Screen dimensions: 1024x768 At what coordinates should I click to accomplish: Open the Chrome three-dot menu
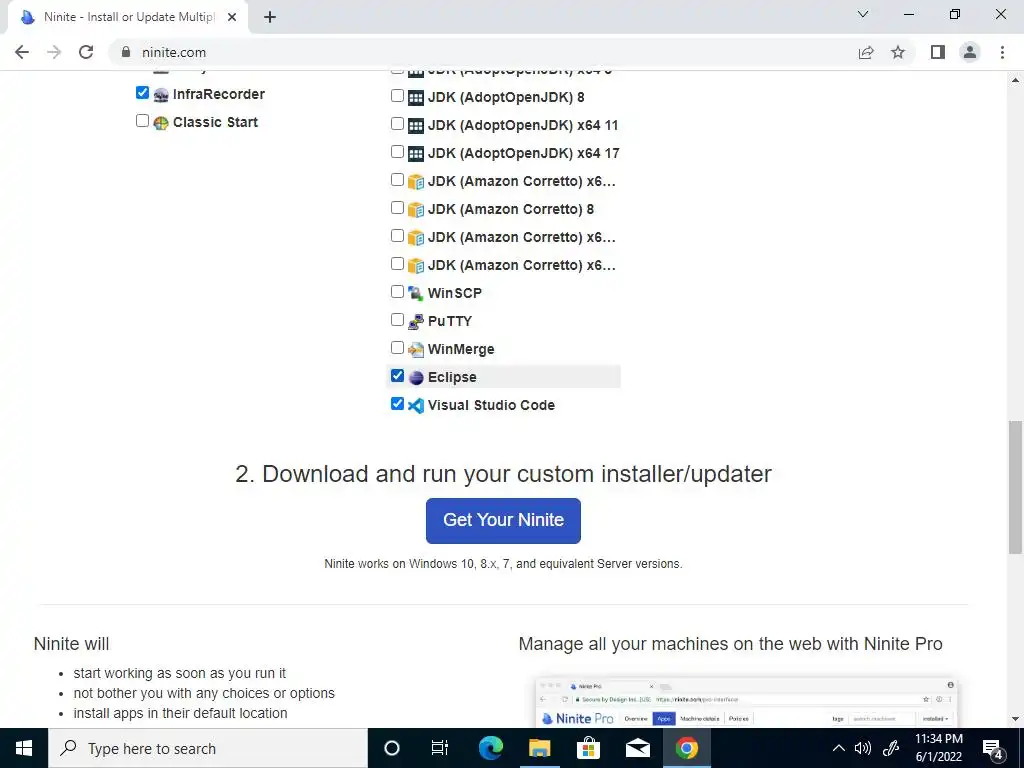[1002, 52]
